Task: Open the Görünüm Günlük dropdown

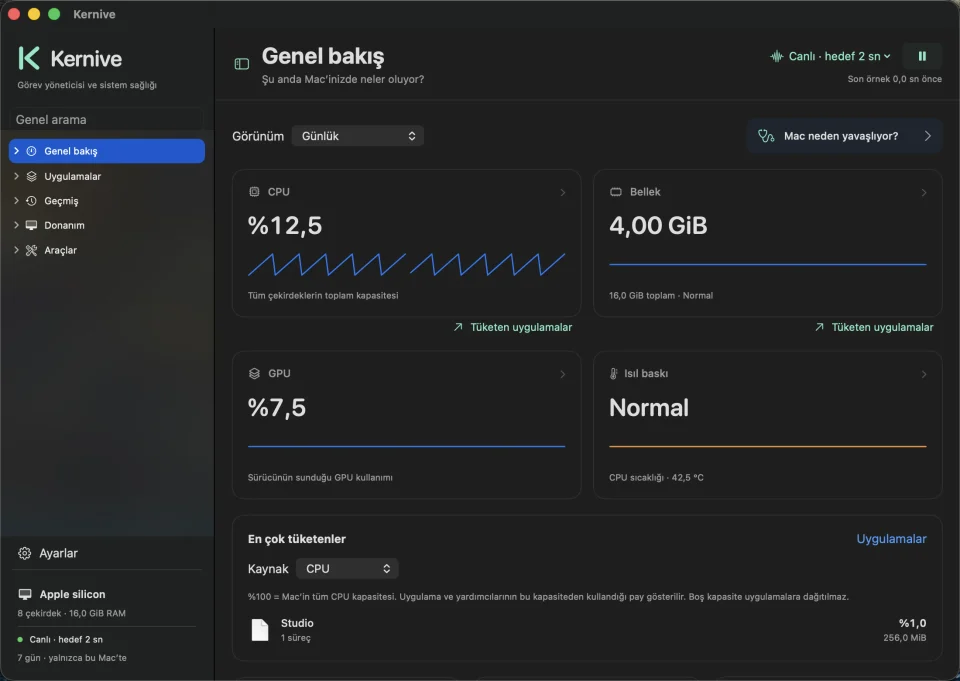Action: tap(358, 136)
